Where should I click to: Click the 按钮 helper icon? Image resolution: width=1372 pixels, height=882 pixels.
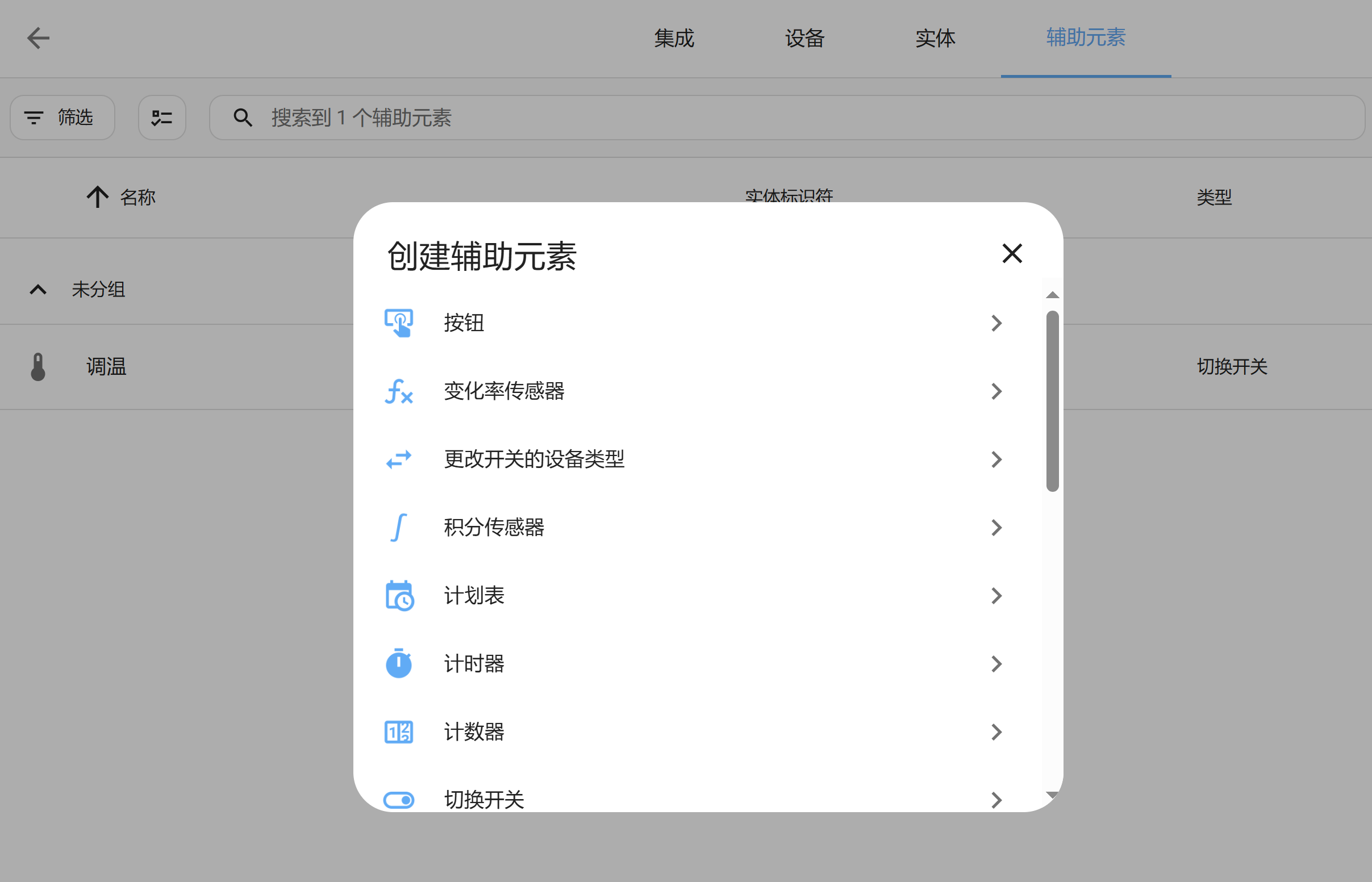(x=399, y=323)
